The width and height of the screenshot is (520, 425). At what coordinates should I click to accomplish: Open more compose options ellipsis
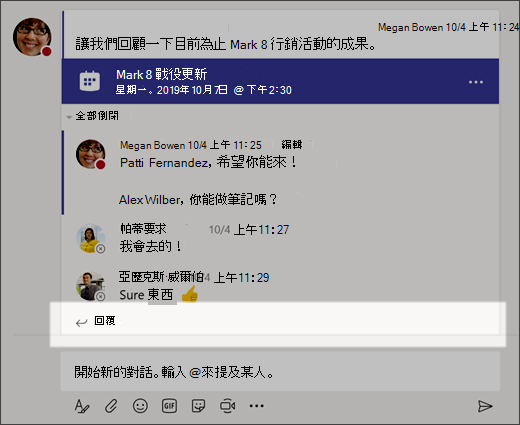(257, 406)
